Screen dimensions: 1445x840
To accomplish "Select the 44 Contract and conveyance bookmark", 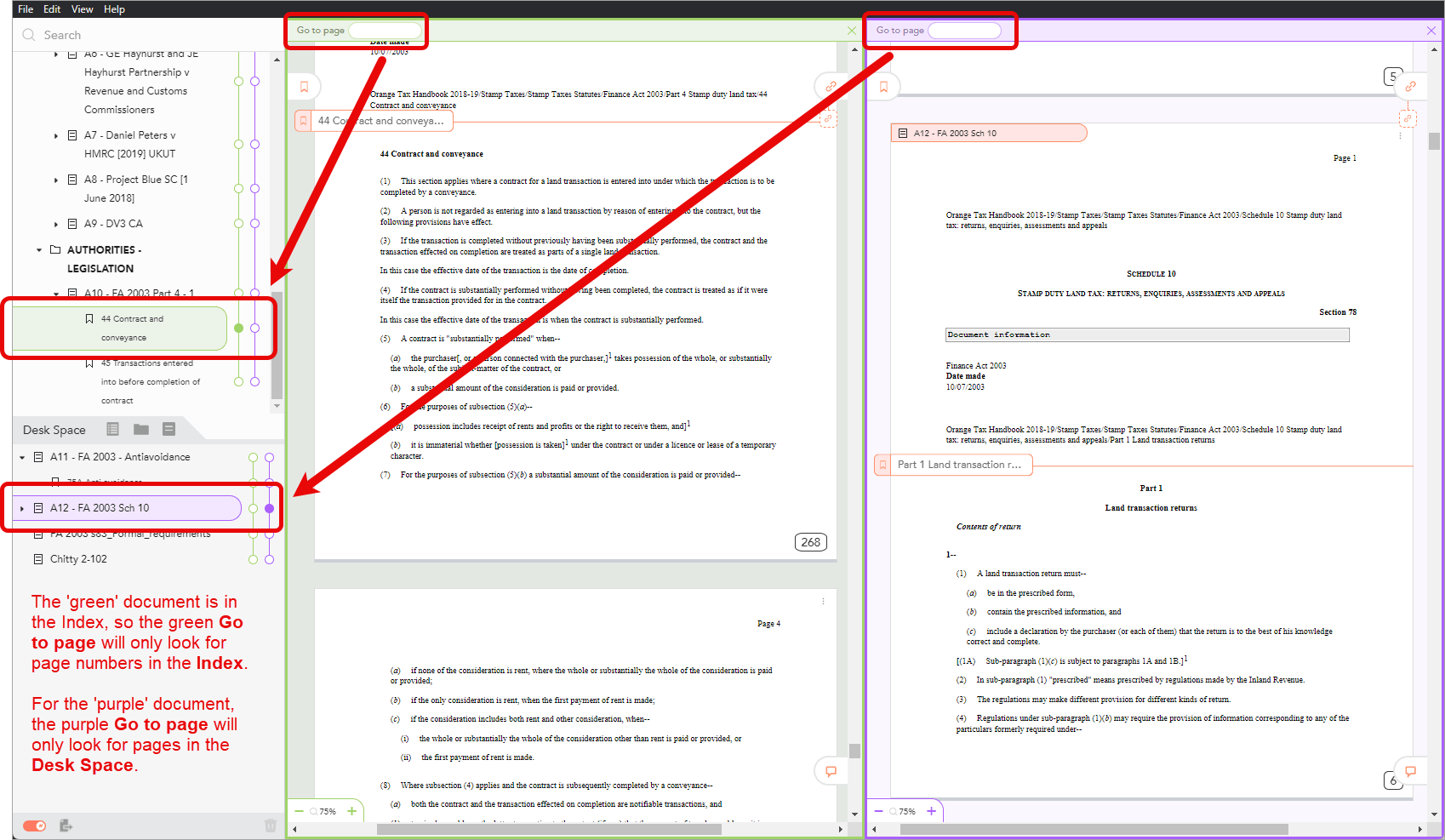I will (120, 329).
